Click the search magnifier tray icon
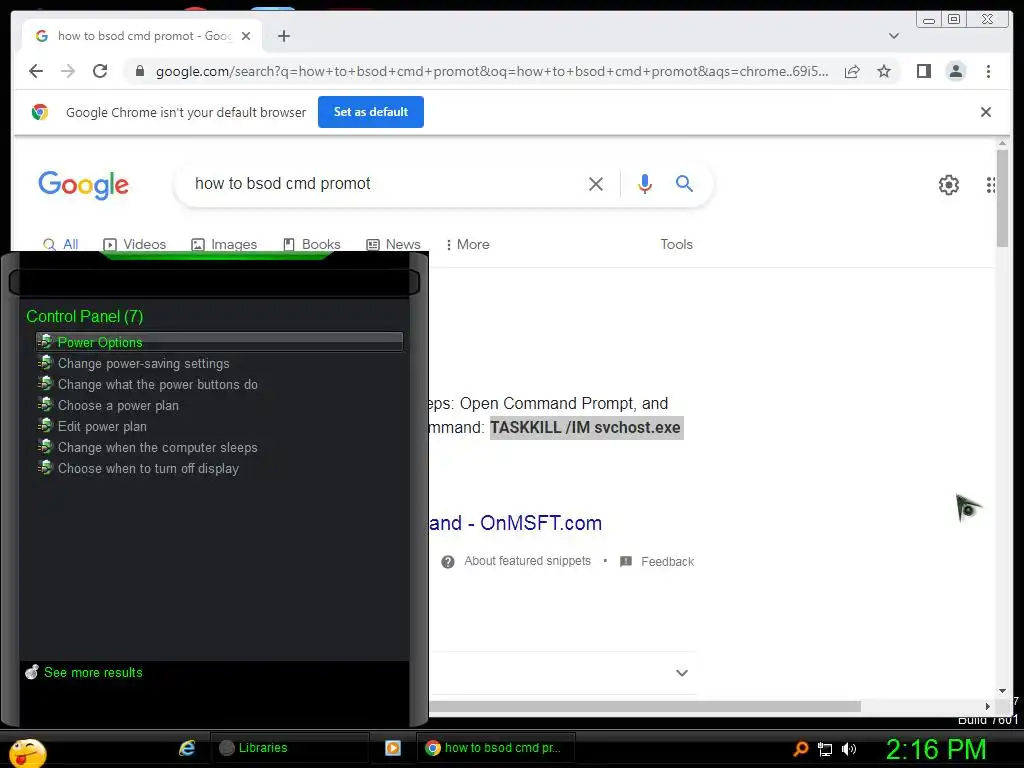 [x=800, y=748]
